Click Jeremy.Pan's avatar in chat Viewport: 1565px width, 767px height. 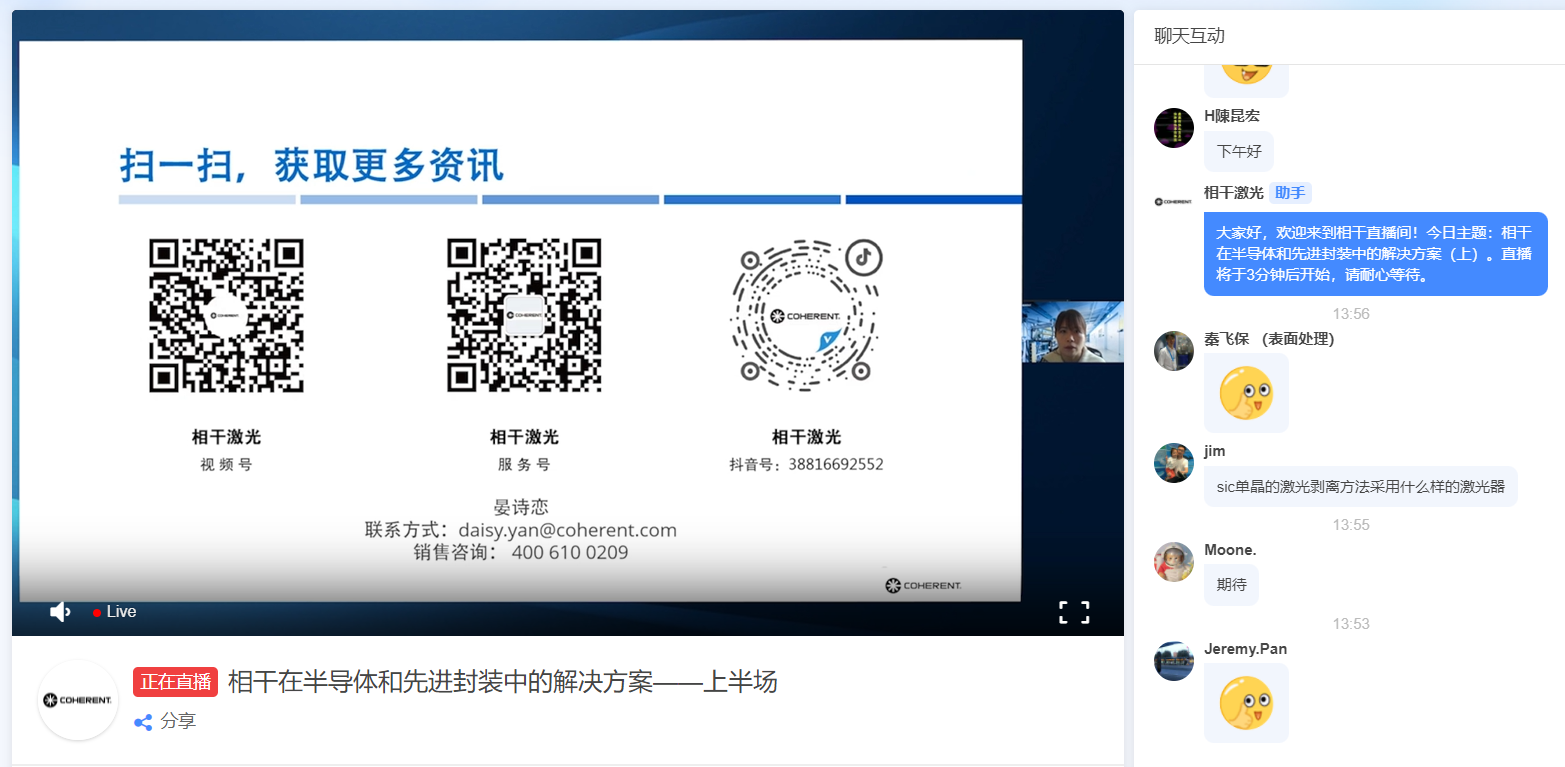[x=1174, y=661]
